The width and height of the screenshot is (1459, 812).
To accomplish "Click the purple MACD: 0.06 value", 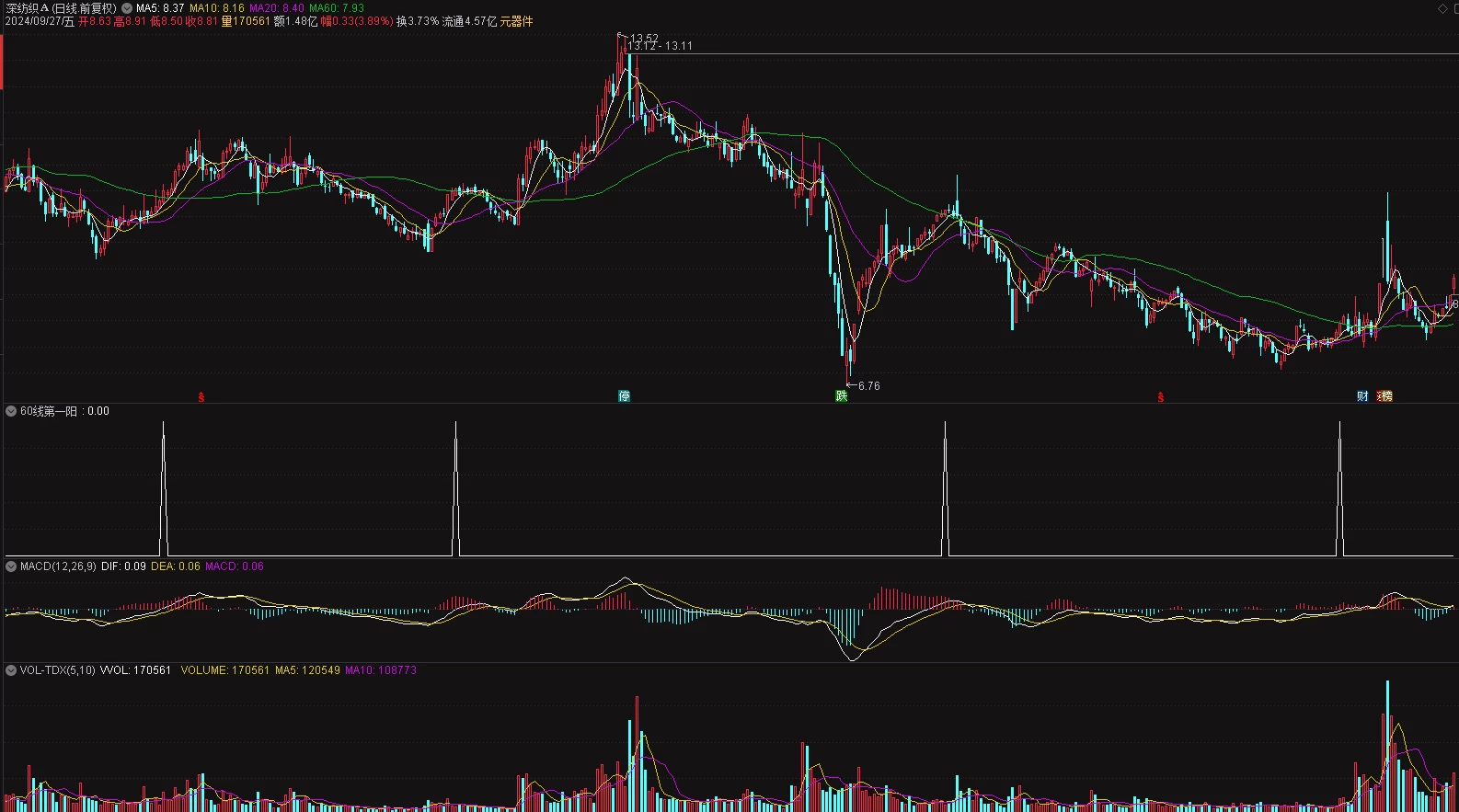I will [235, 566].
